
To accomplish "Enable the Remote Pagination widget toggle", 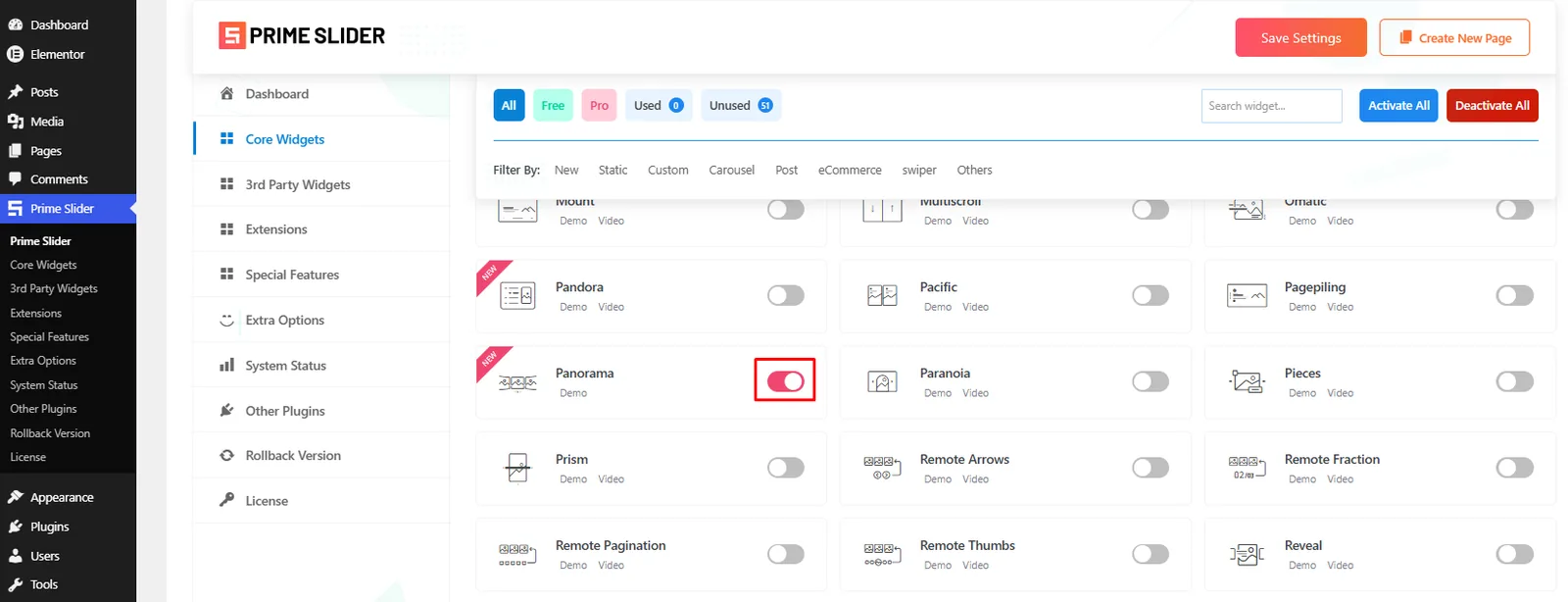I will pos(786,554).
